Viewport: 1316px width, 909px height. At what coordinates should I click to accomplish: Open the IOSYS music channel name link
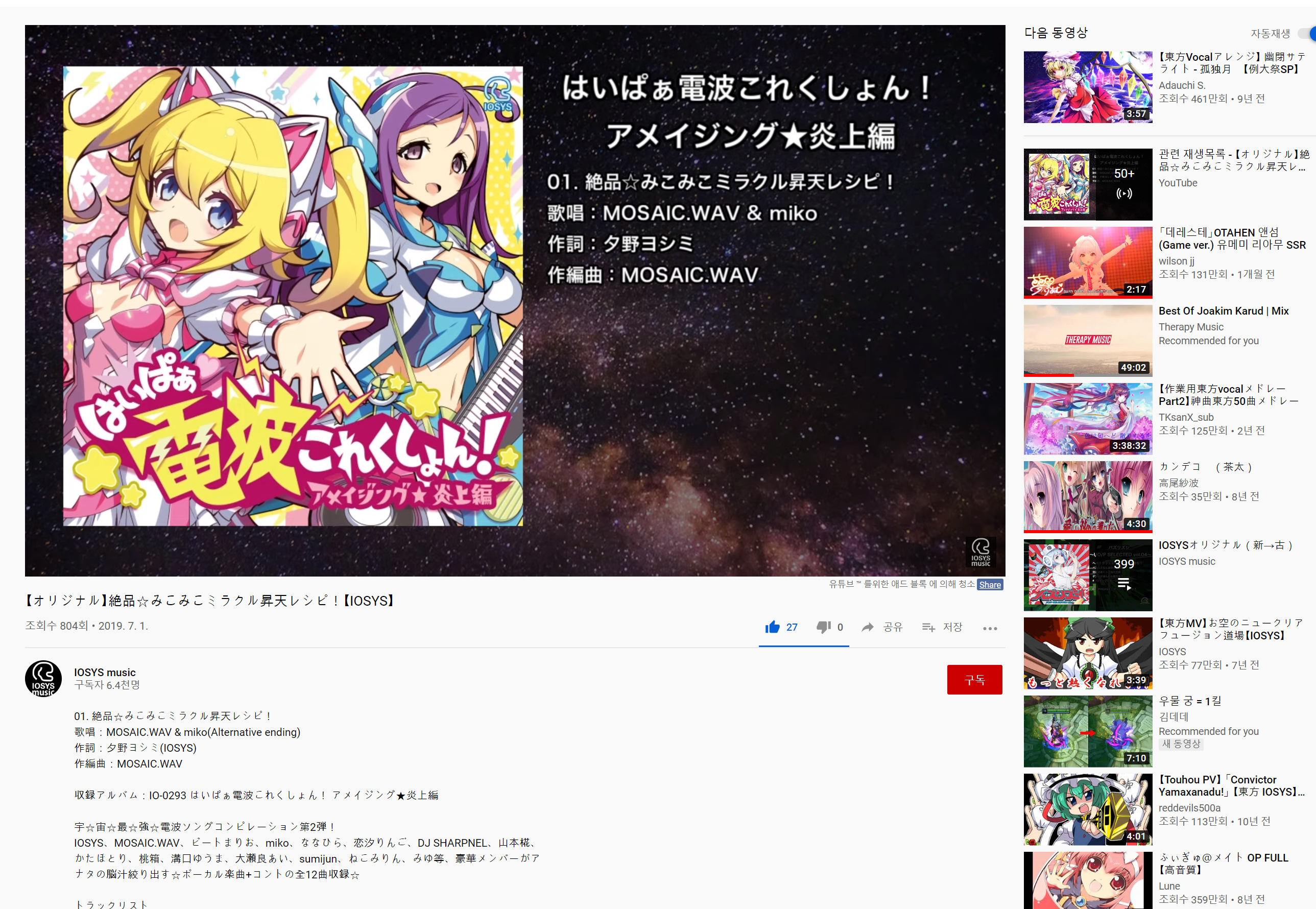pyautogui.click(x=105, y=672)
